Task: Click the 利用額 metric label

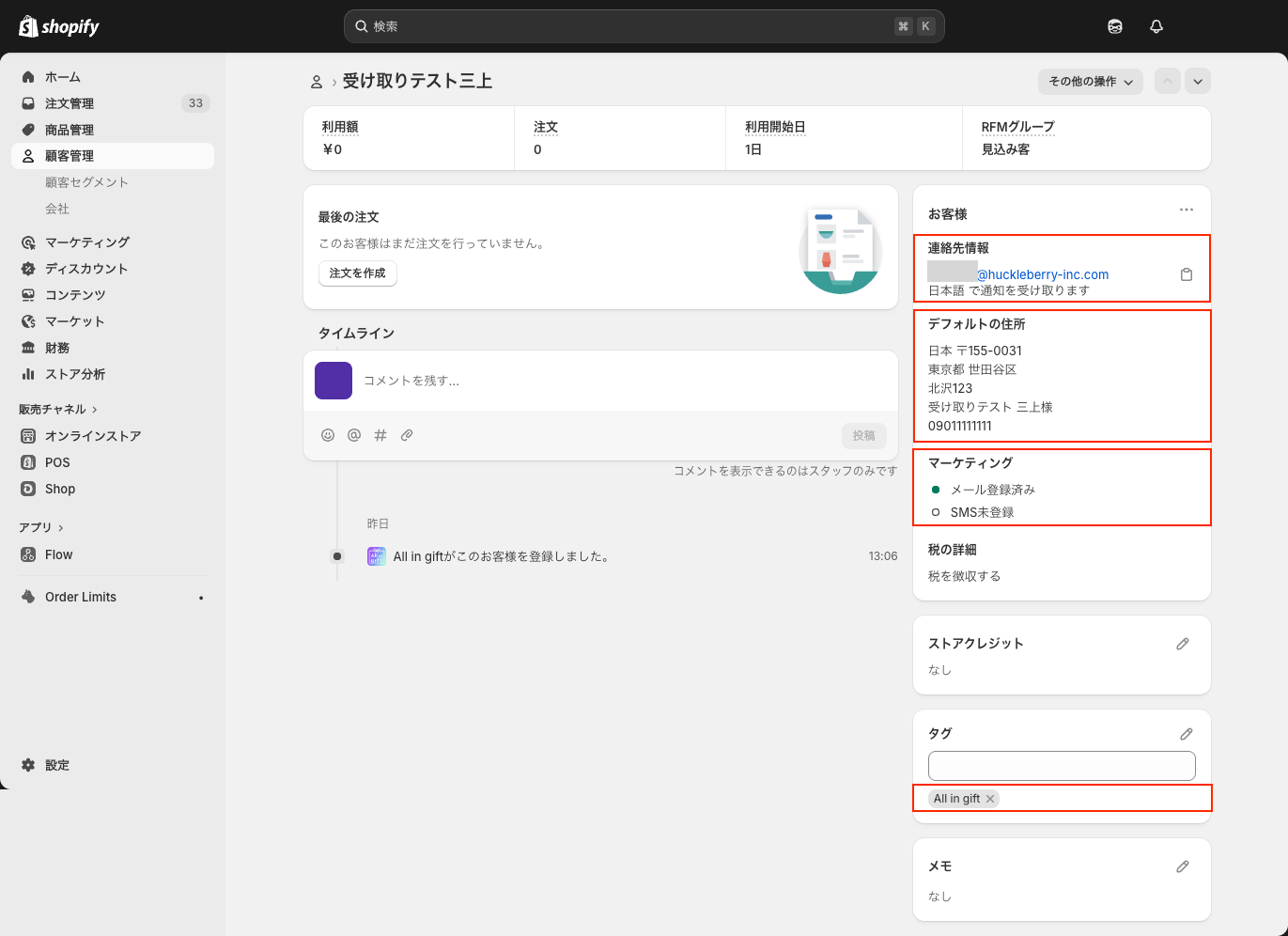Action: pos(340,127)
